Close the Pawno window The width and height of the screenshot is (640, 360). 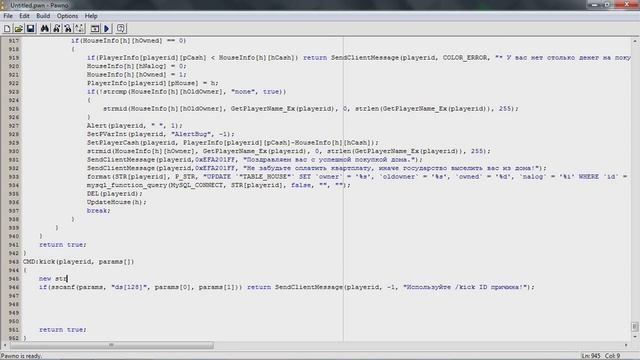tap(628, 4)
